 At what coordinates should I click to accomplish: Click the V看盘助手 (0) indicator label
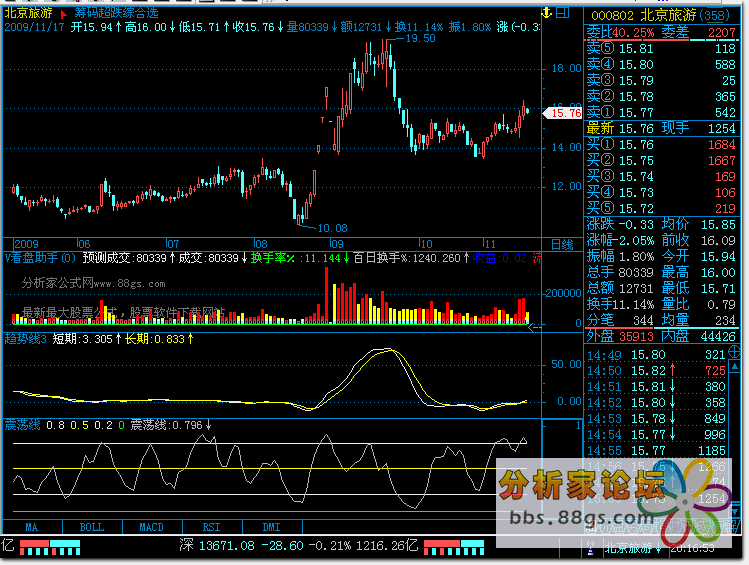coord(40,258)
